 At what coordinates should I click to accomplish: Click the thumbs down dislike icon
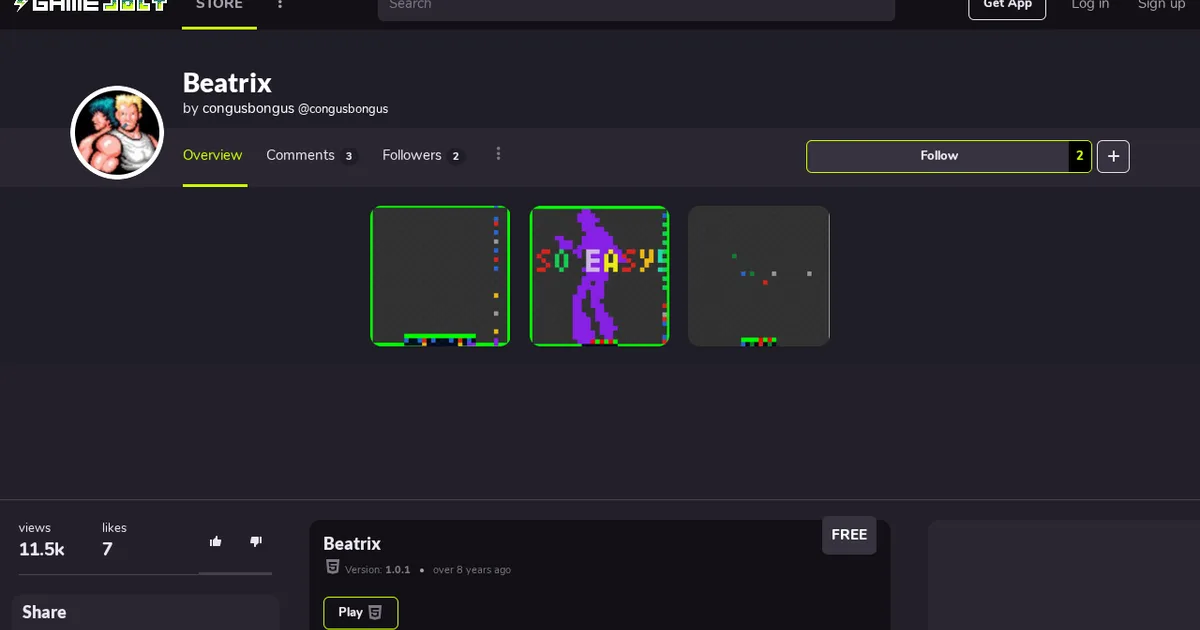click(256, 541)
